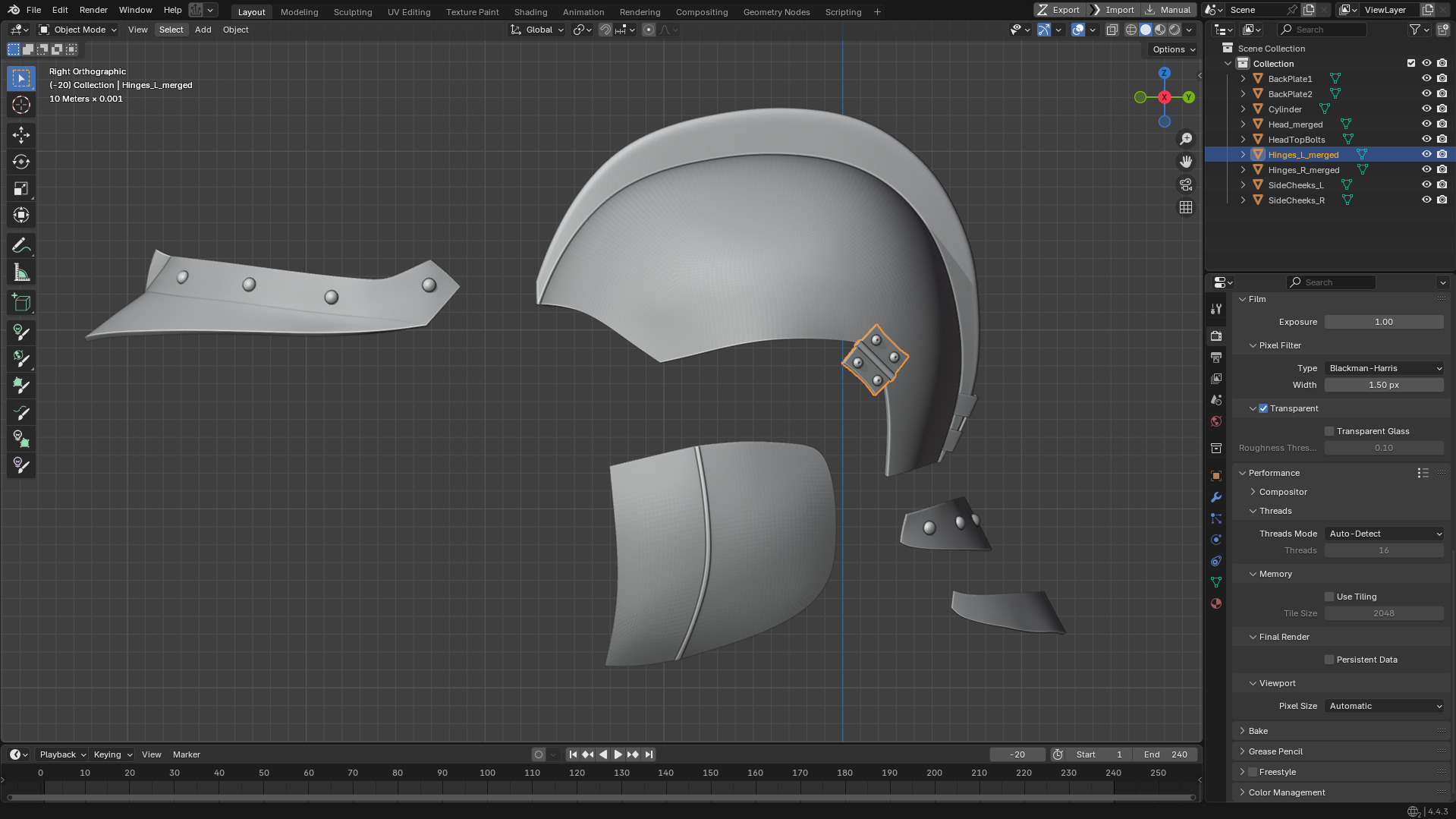1456x819 pixels.
Task: Open the viewport Options button
Action: pos(1173,49)
